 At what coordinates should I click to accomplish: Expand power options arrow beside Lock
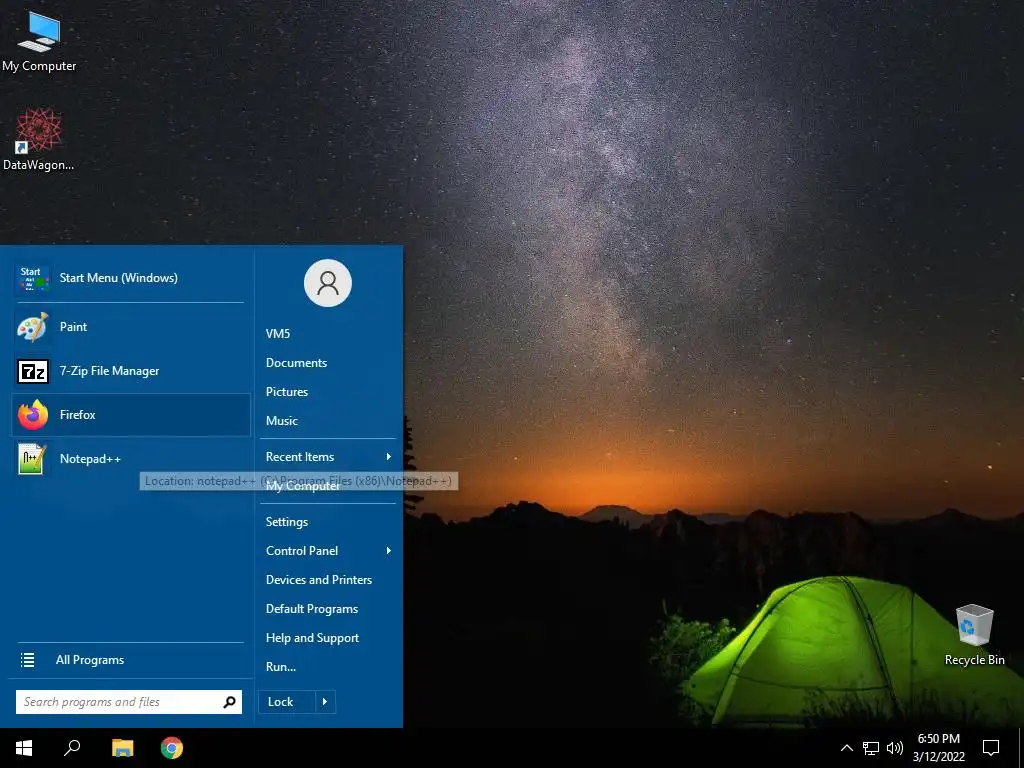325,702
